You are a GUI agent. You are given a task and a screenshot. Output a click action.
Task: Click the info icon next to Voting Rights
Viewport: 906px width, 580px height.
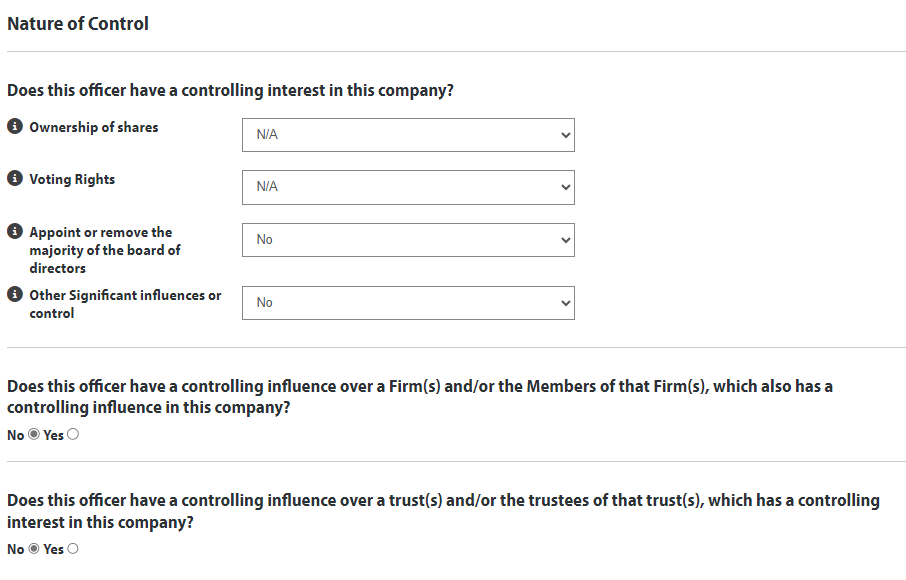14,179
